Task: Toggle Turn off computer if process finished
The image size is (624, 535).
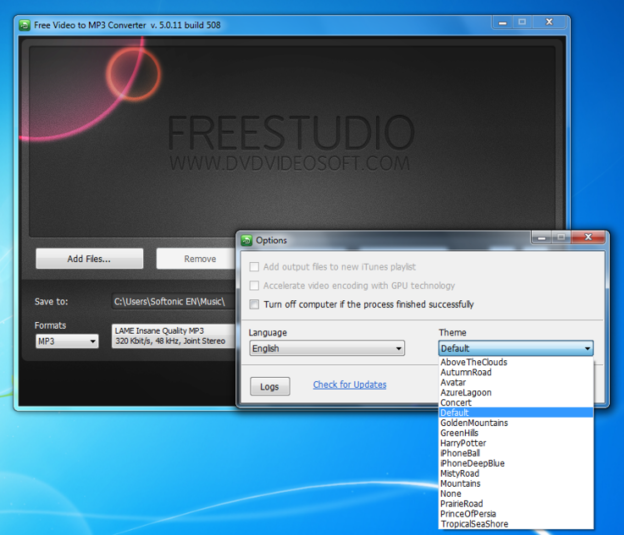Action: pos(254,304)
